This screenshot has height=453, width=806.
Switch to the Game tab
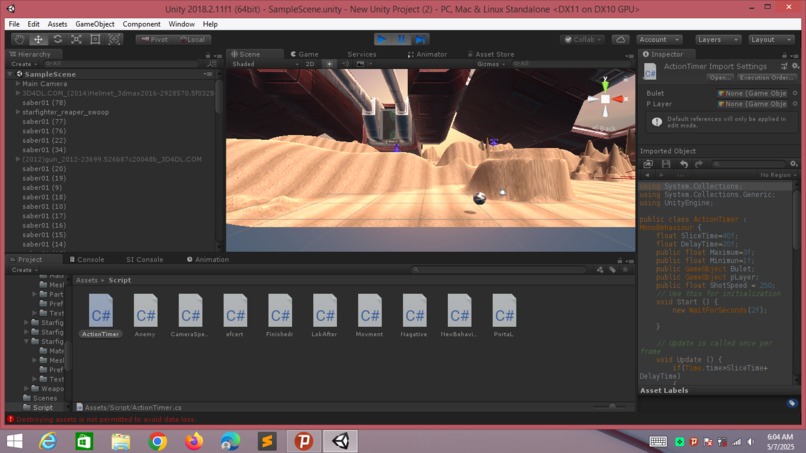304,54
